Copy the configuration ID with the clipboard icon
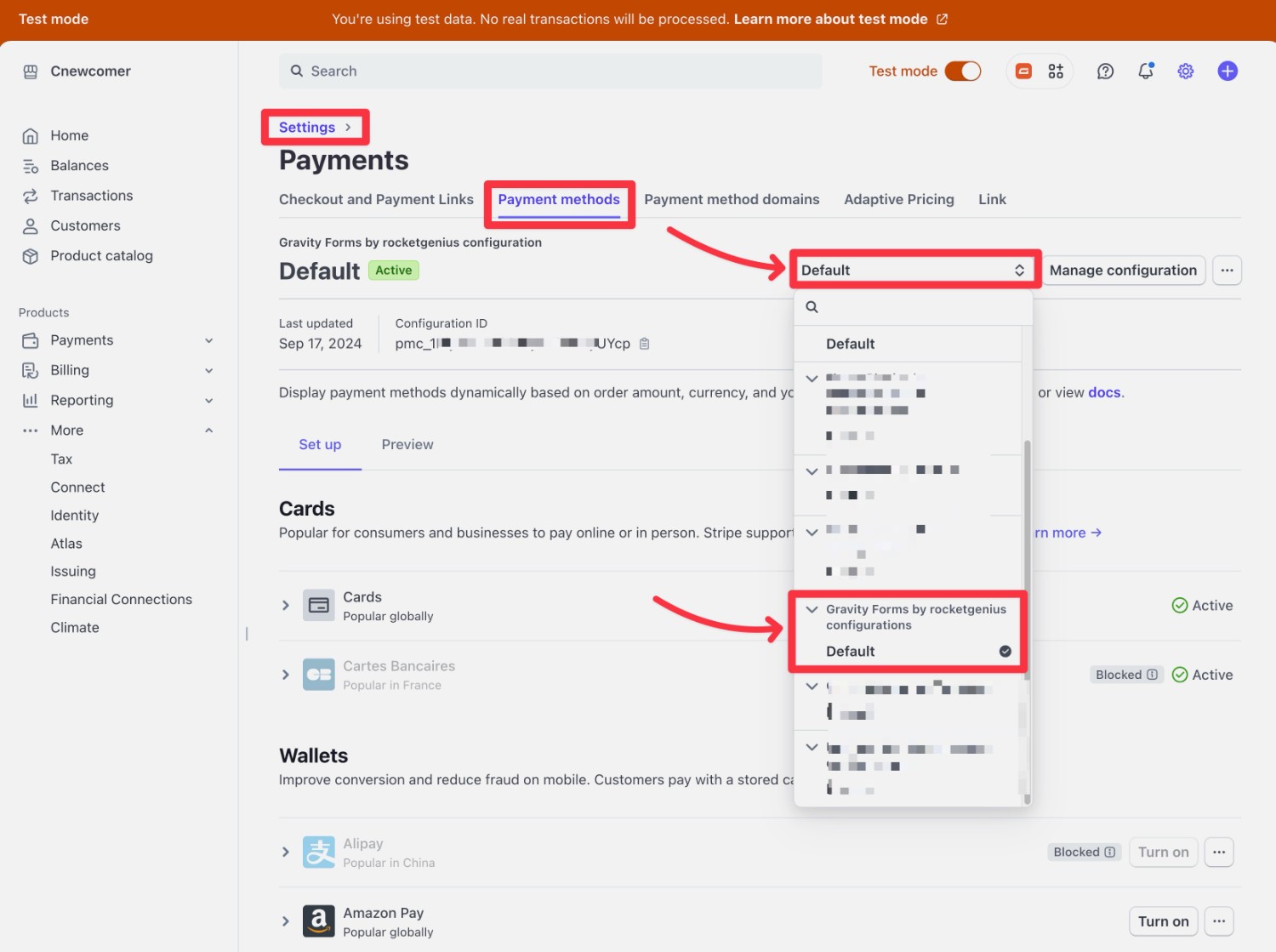 [x=644, y=344]
